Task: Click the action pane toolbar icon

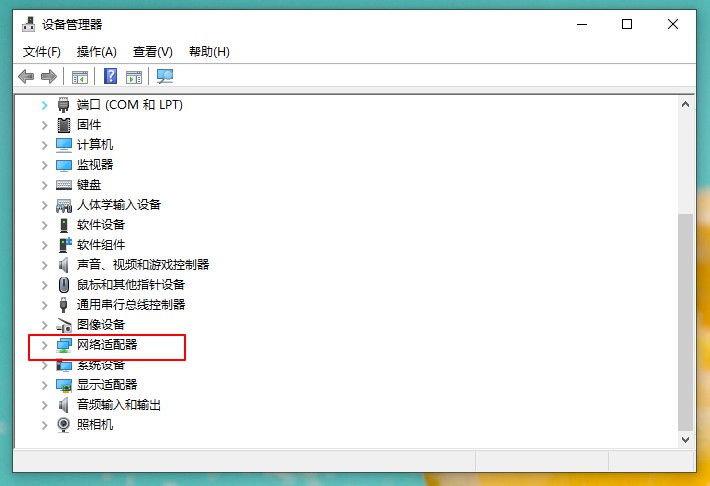Action: [x=134, y=77]
